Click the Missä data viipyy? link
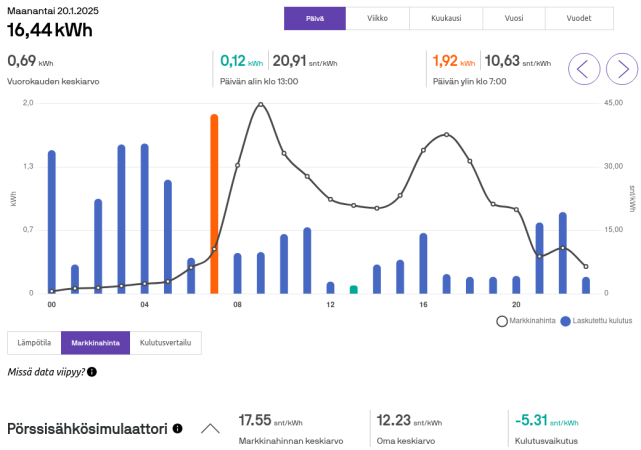Viewport: 641px width, 450px height. 45,372
